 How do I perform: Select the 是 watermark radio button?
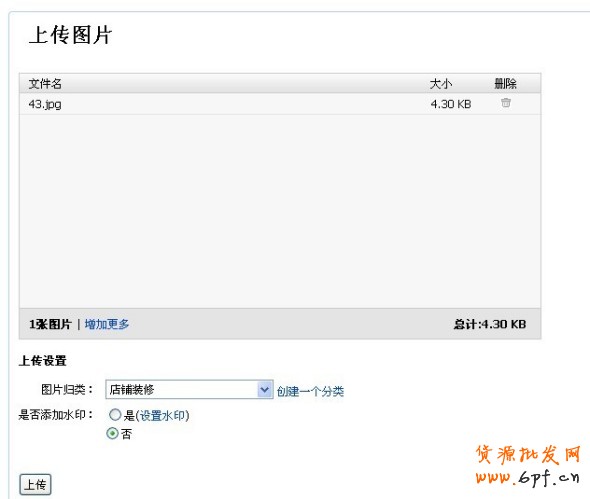(x=115, y=415)
